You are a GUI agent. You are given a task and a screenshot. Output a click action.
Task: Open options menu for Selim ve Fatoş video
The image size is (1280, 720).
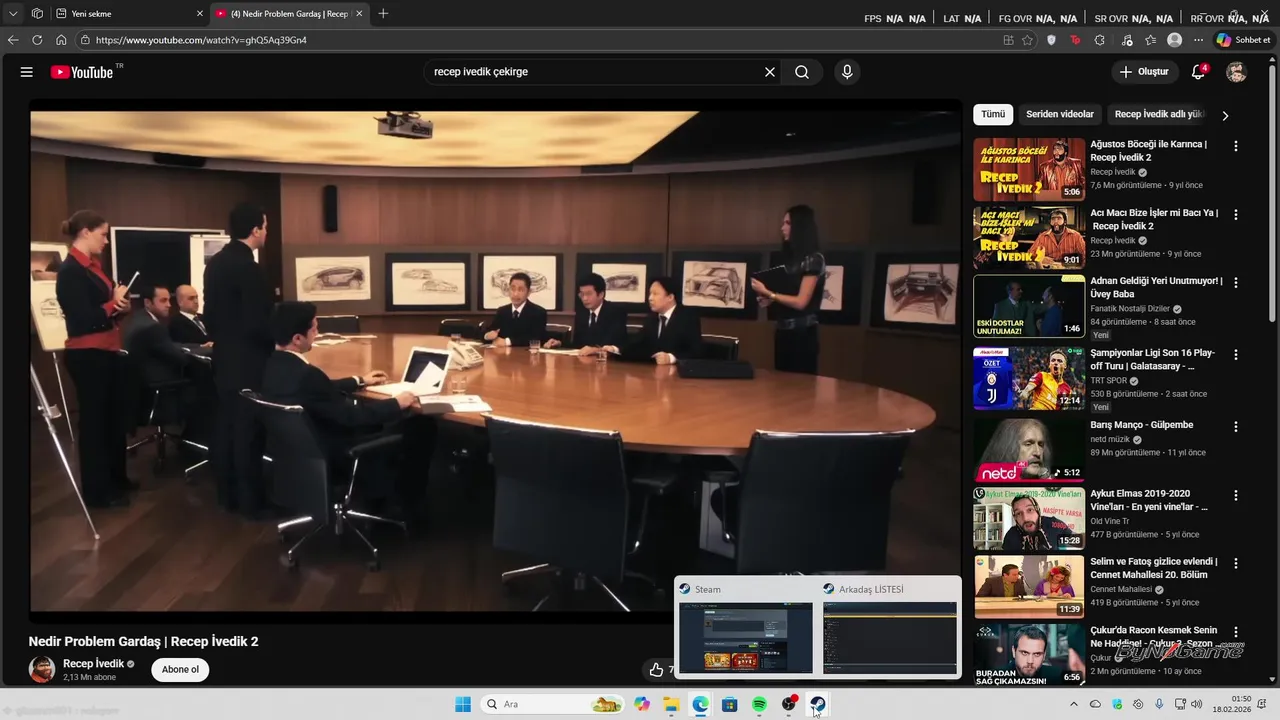1236,563
